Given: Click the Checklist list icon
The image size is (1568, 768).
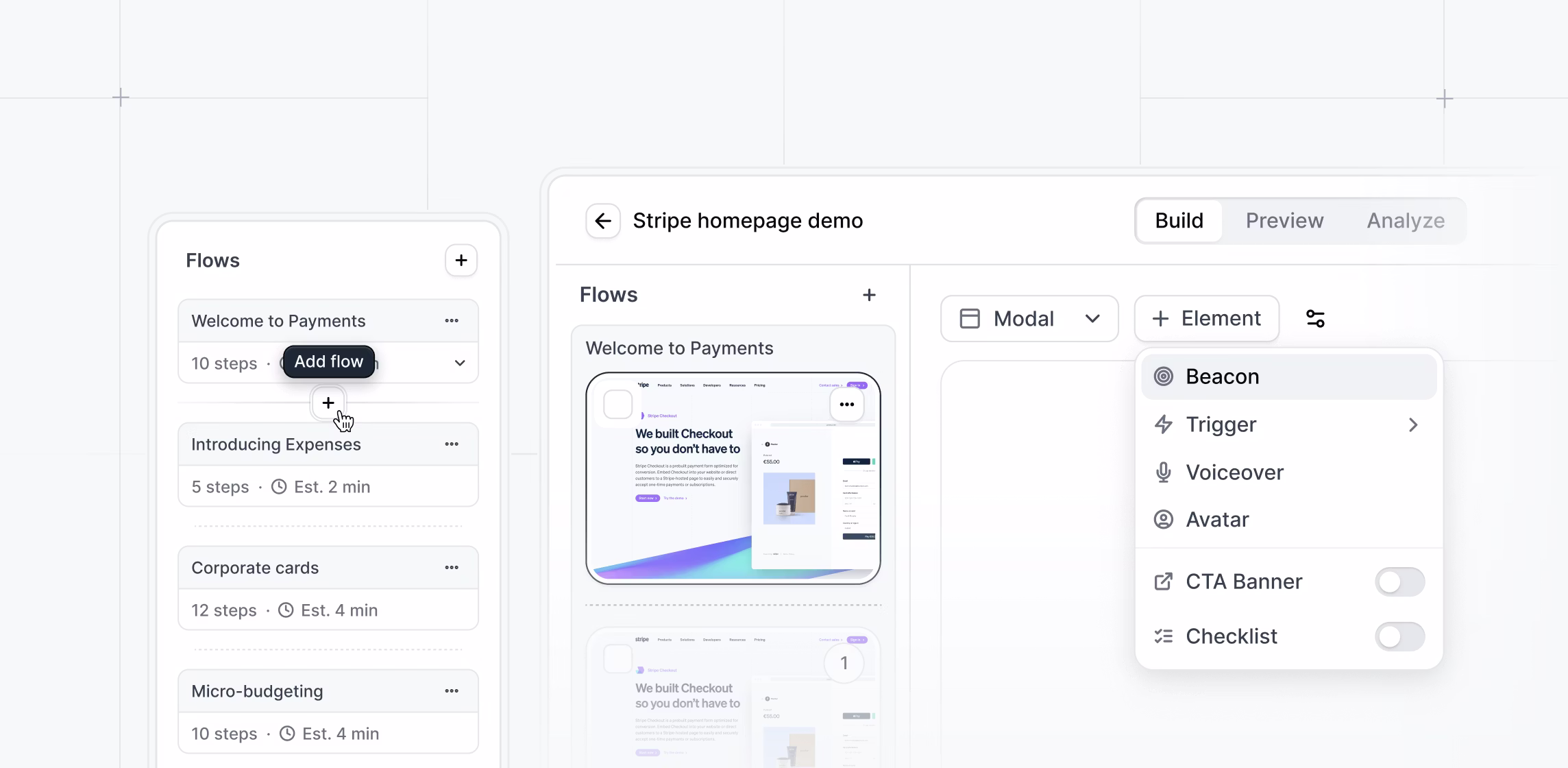Looking at the screenshot, I should 1163,636.
